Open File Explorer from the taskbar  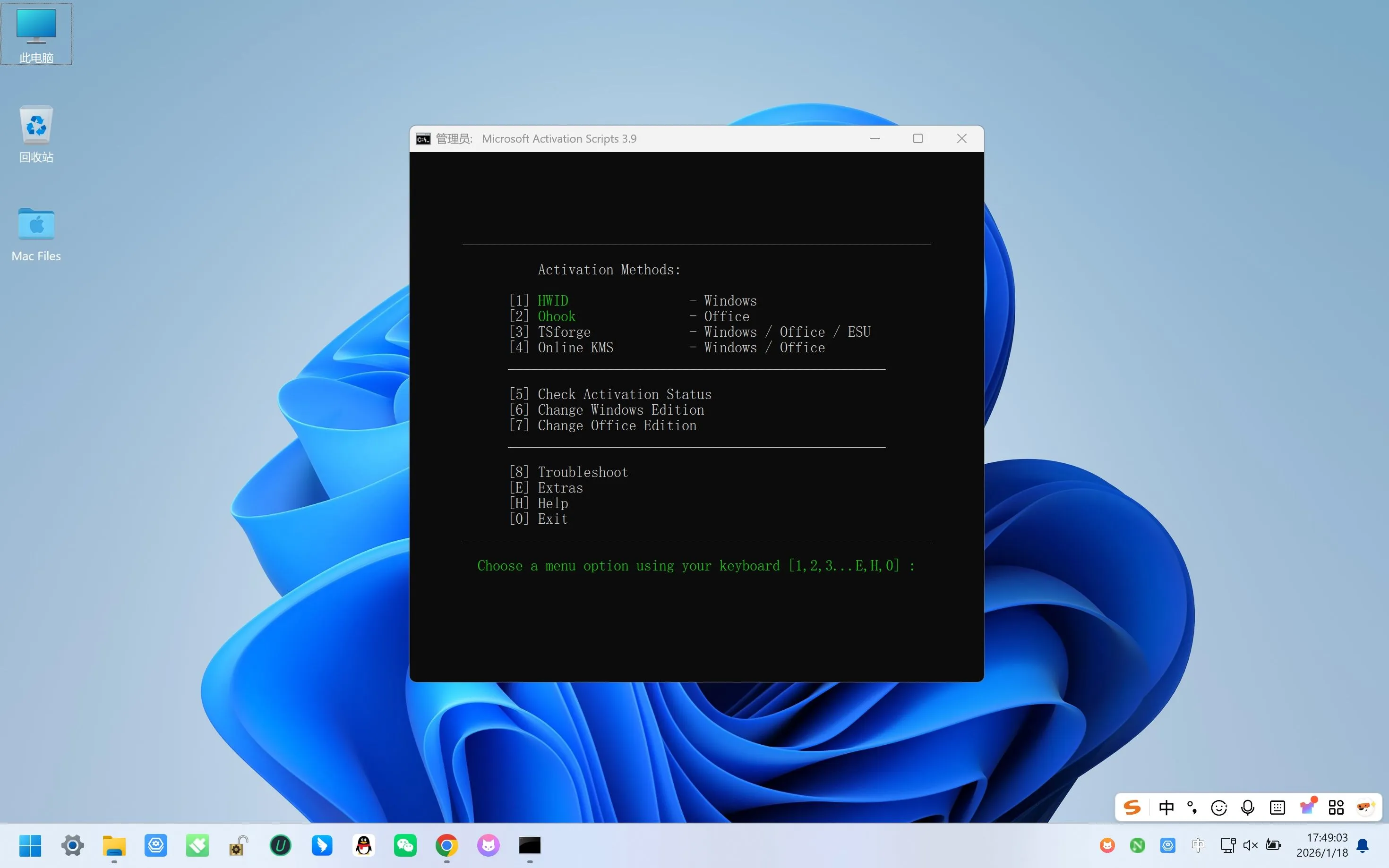click(x=114, y=845)
